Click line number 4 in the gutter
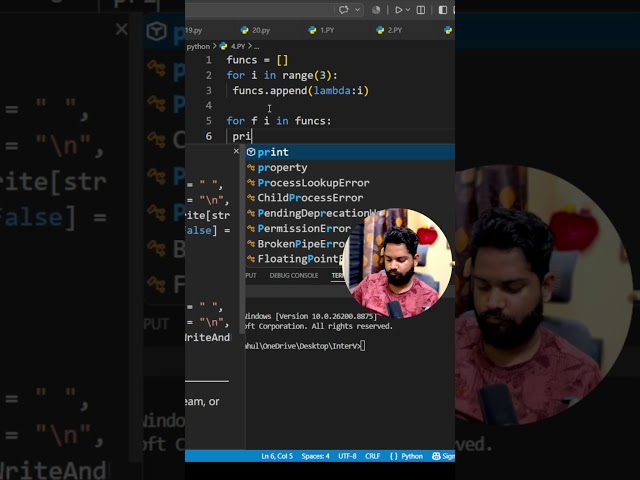Viewport: 640px width, 480px height. (x=209, y=105)
